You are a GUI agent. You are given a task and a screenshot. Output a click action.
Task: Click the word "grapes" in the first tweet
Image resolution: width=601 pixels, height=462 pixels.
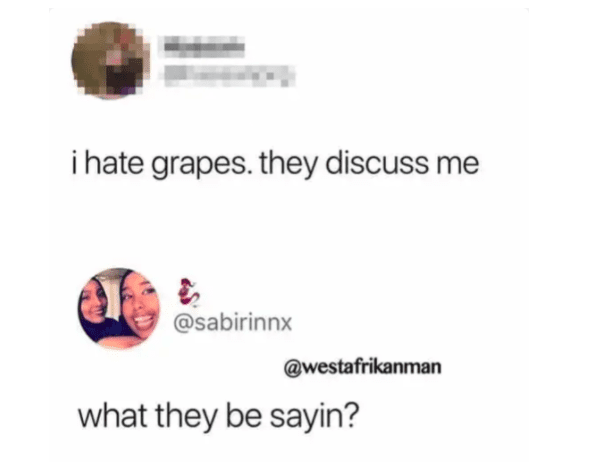pyautogui.click(x=200, y=165)
